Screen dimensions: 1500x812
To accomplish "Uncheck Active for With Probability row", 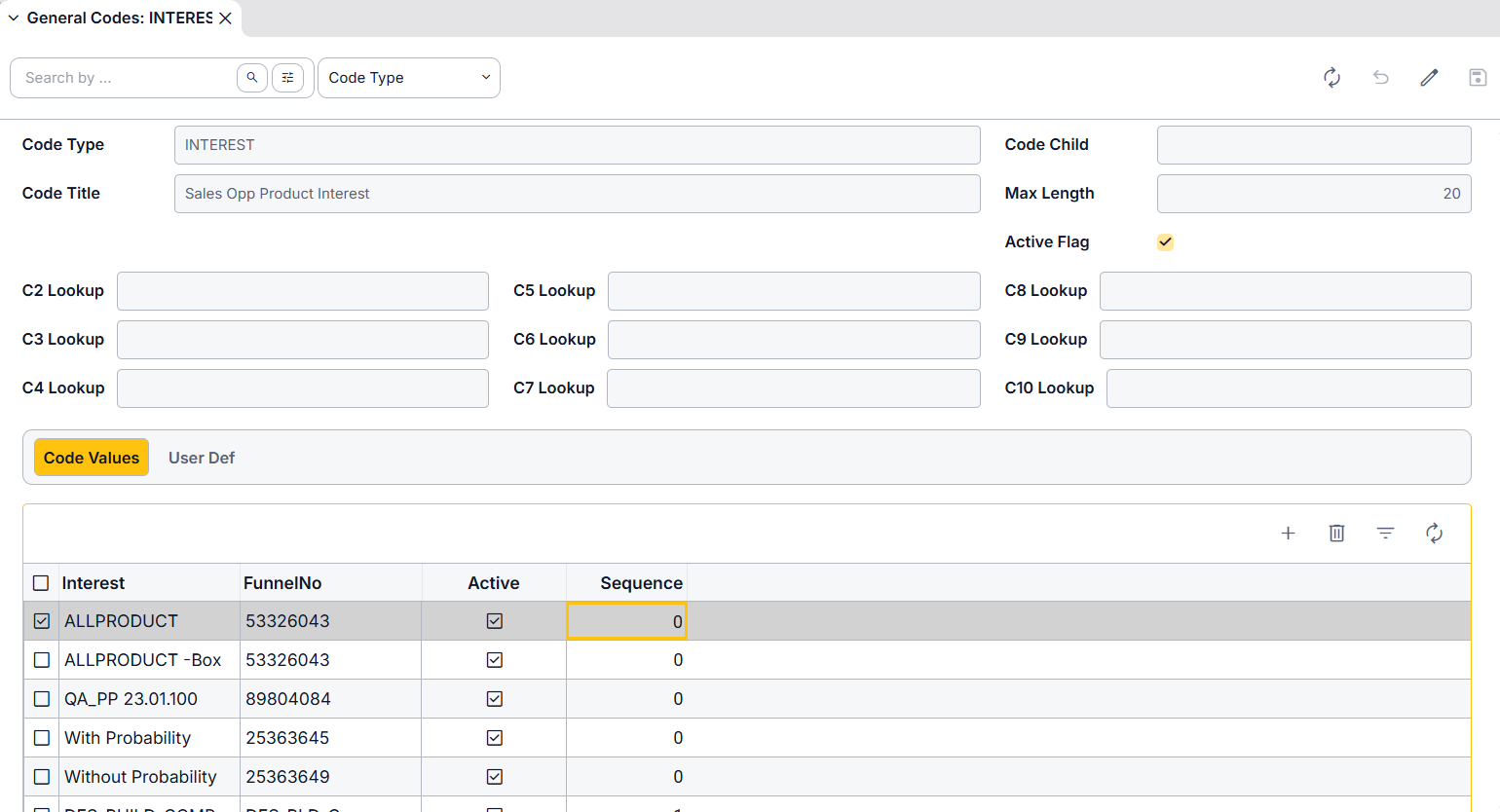I will (495, 738).
